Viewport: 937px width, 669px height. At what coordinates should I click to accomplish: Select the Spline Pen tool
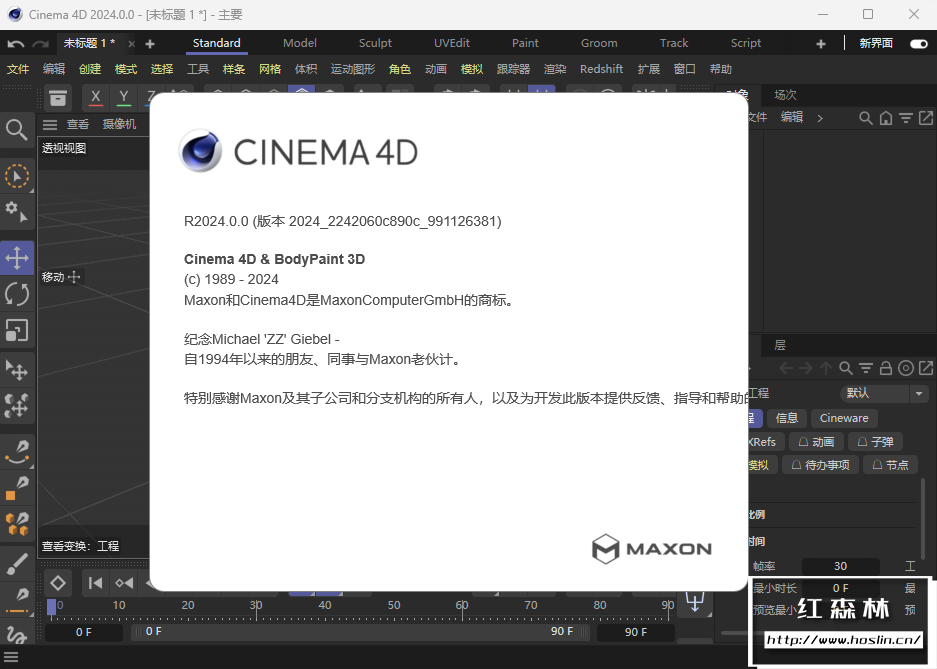[x=17, y=452]
